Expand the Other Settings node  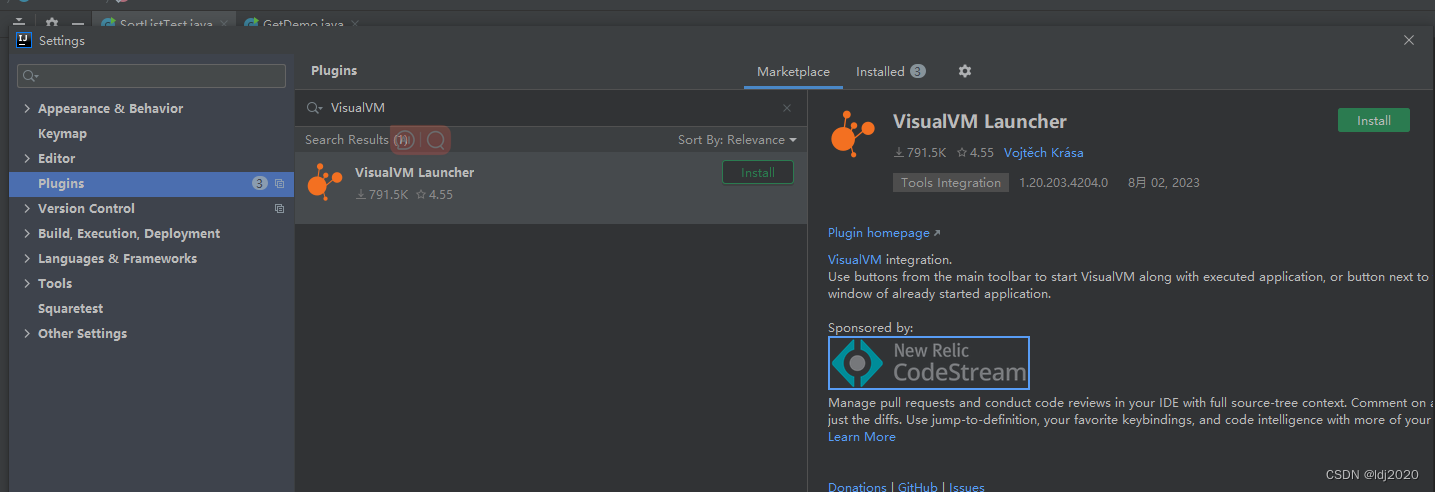27,334
